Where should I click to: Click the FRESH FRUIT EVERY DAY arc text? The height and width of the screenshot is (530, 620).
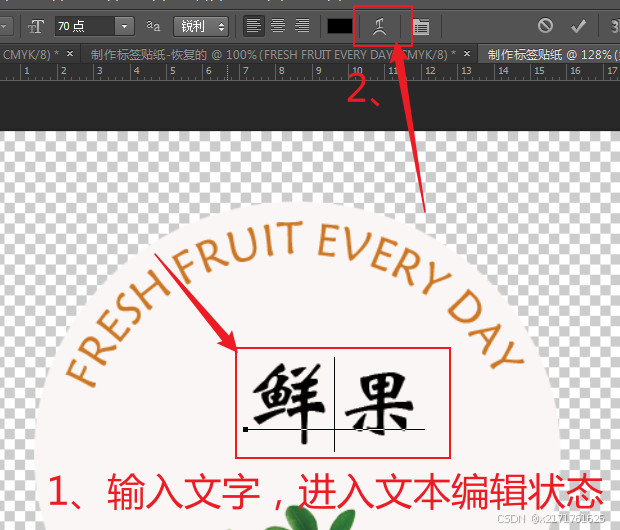pos(295,303)
